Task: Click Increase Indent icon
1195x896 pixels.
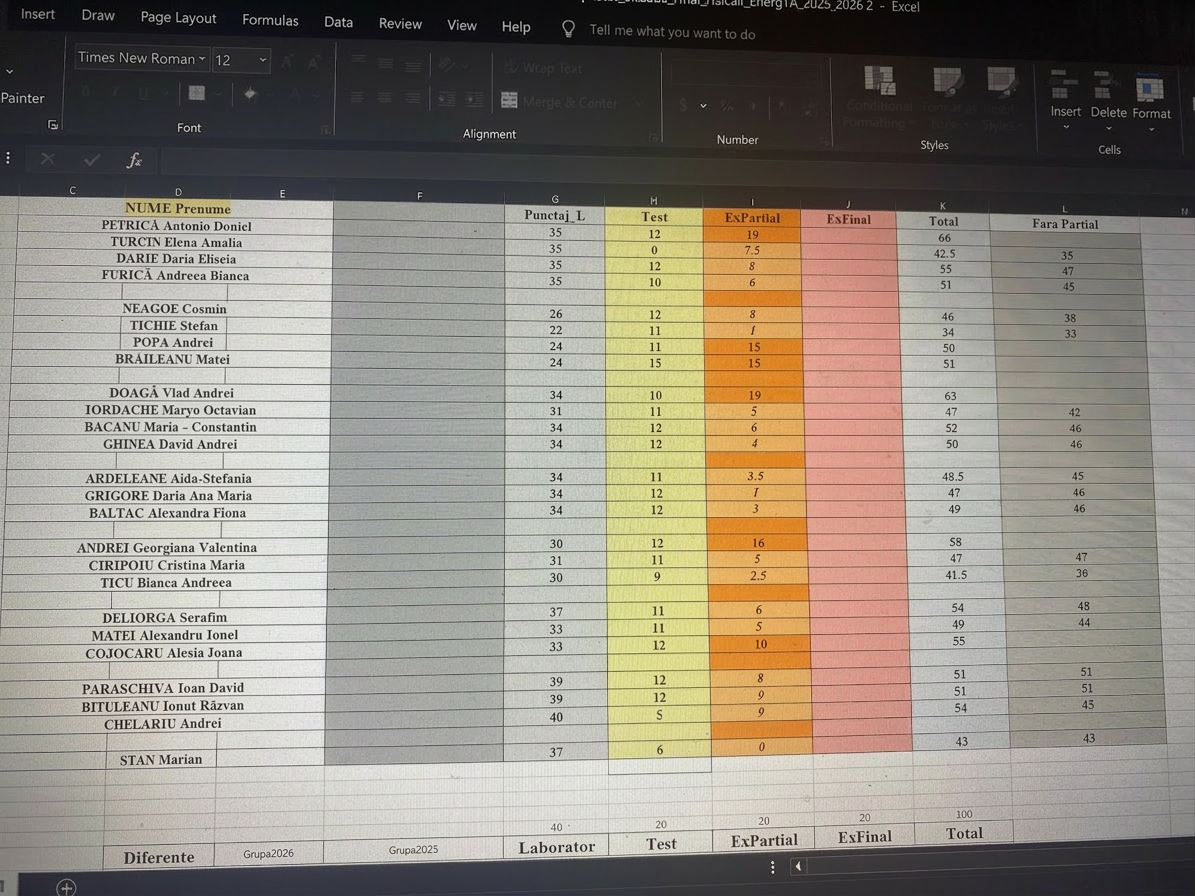Action: (474, 100)
